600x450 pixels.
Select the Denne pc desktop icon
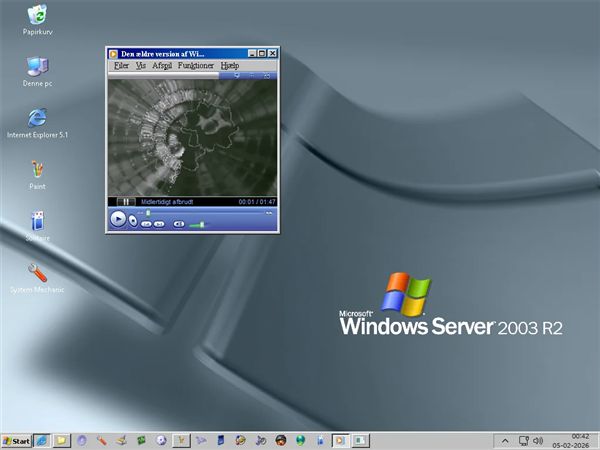(37, 72)
